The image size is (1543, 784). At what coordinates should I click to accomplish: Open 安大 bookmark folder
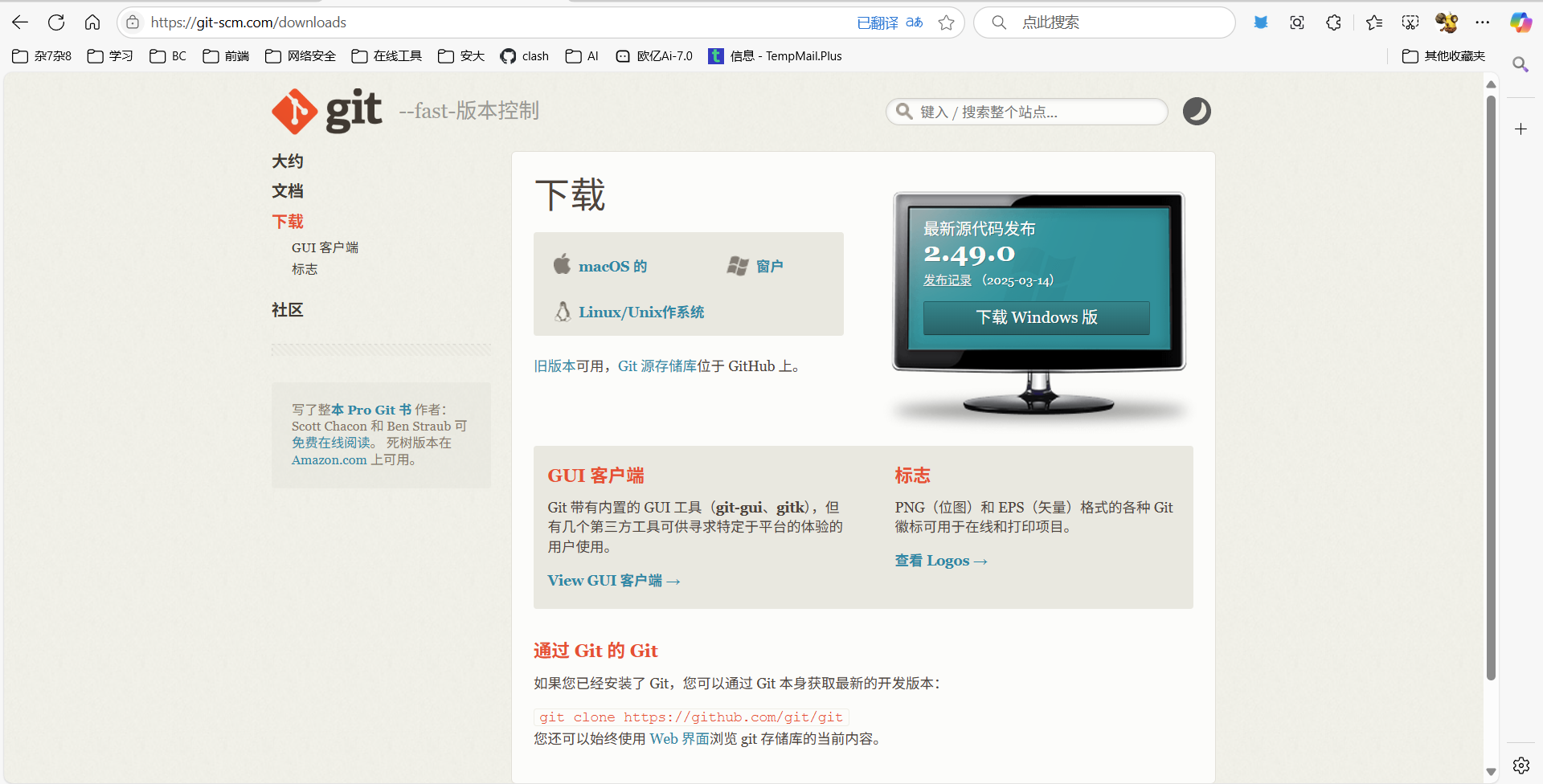pos(461,56)
